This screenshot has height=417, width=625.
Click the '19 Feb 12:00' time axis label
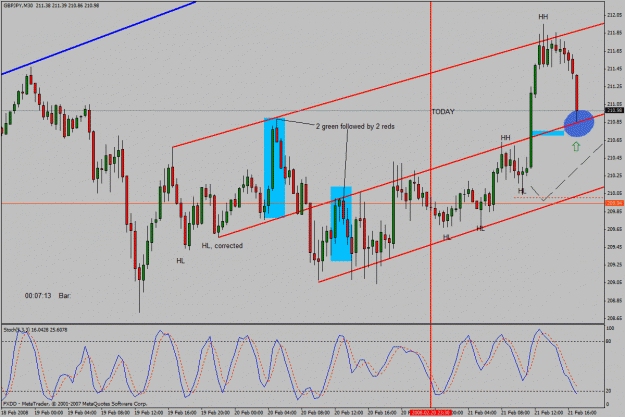[149, 412]
